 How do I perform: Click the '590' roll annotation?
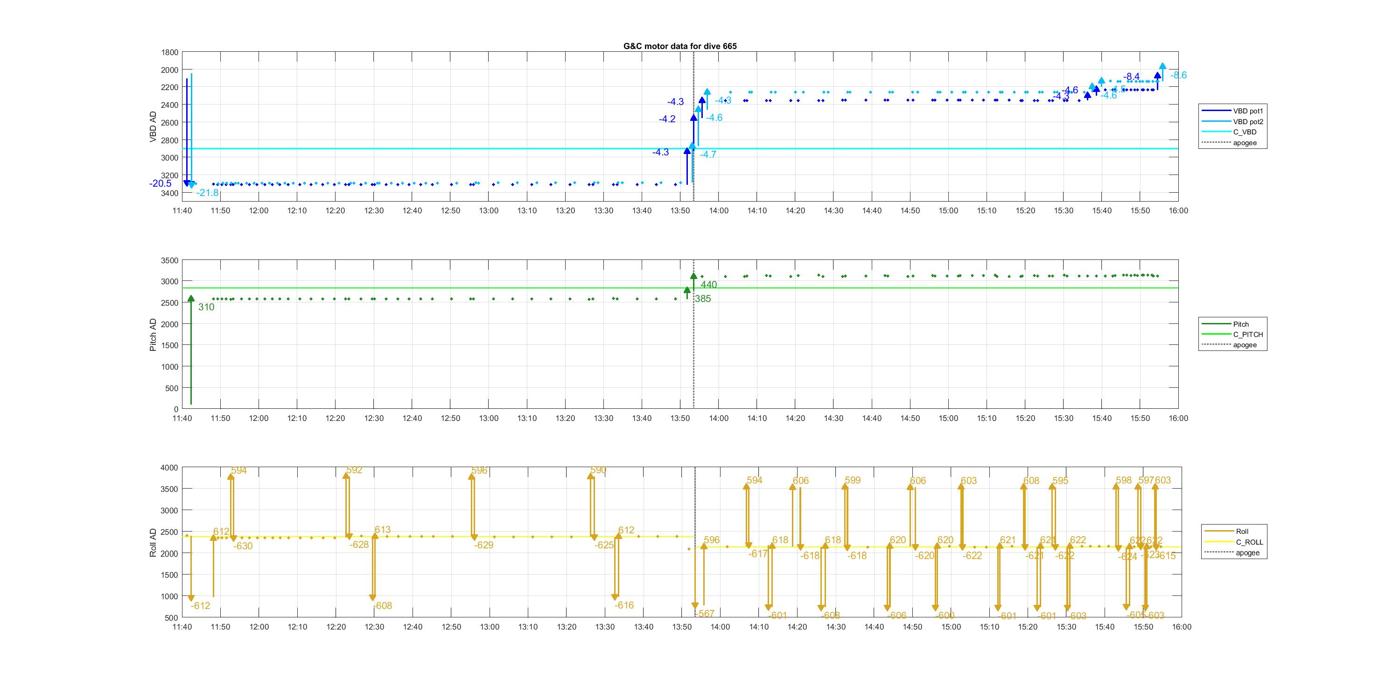pos(599,470)
